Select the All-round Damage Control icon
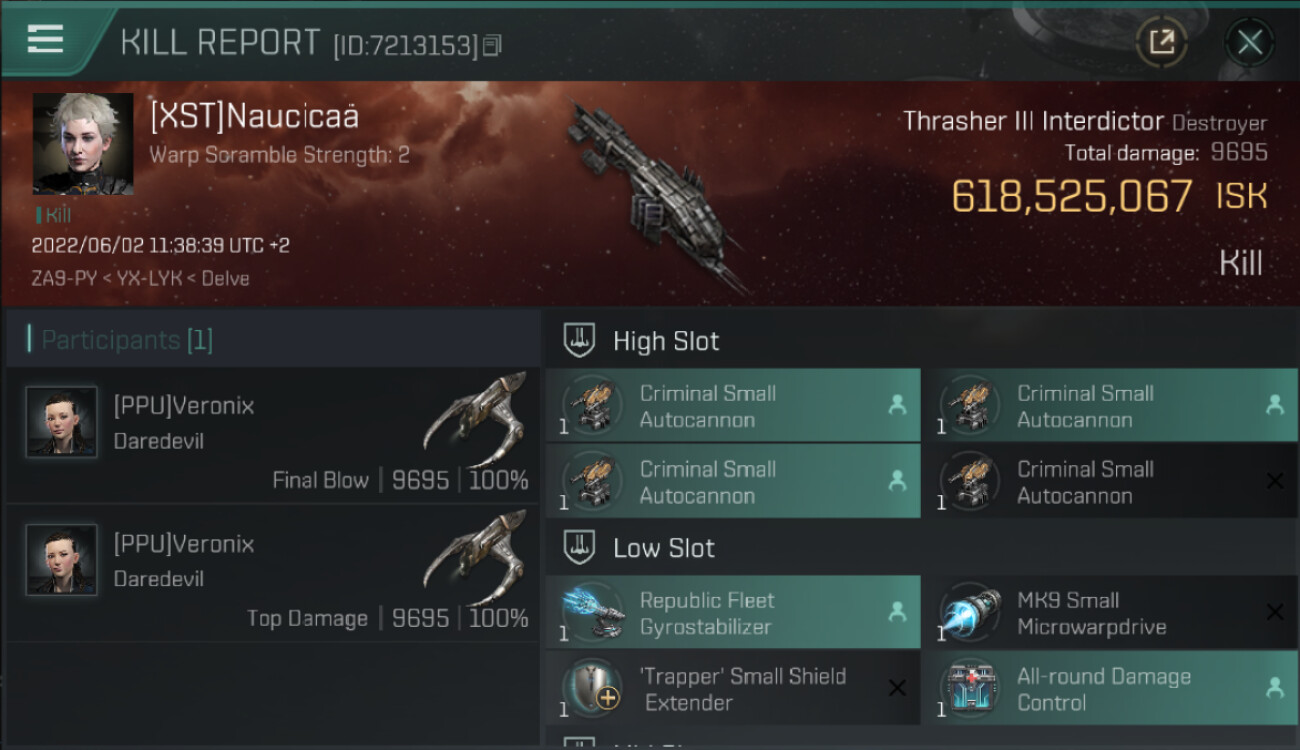This screenshot has width=1300, height=750. (x=971, y=688)
